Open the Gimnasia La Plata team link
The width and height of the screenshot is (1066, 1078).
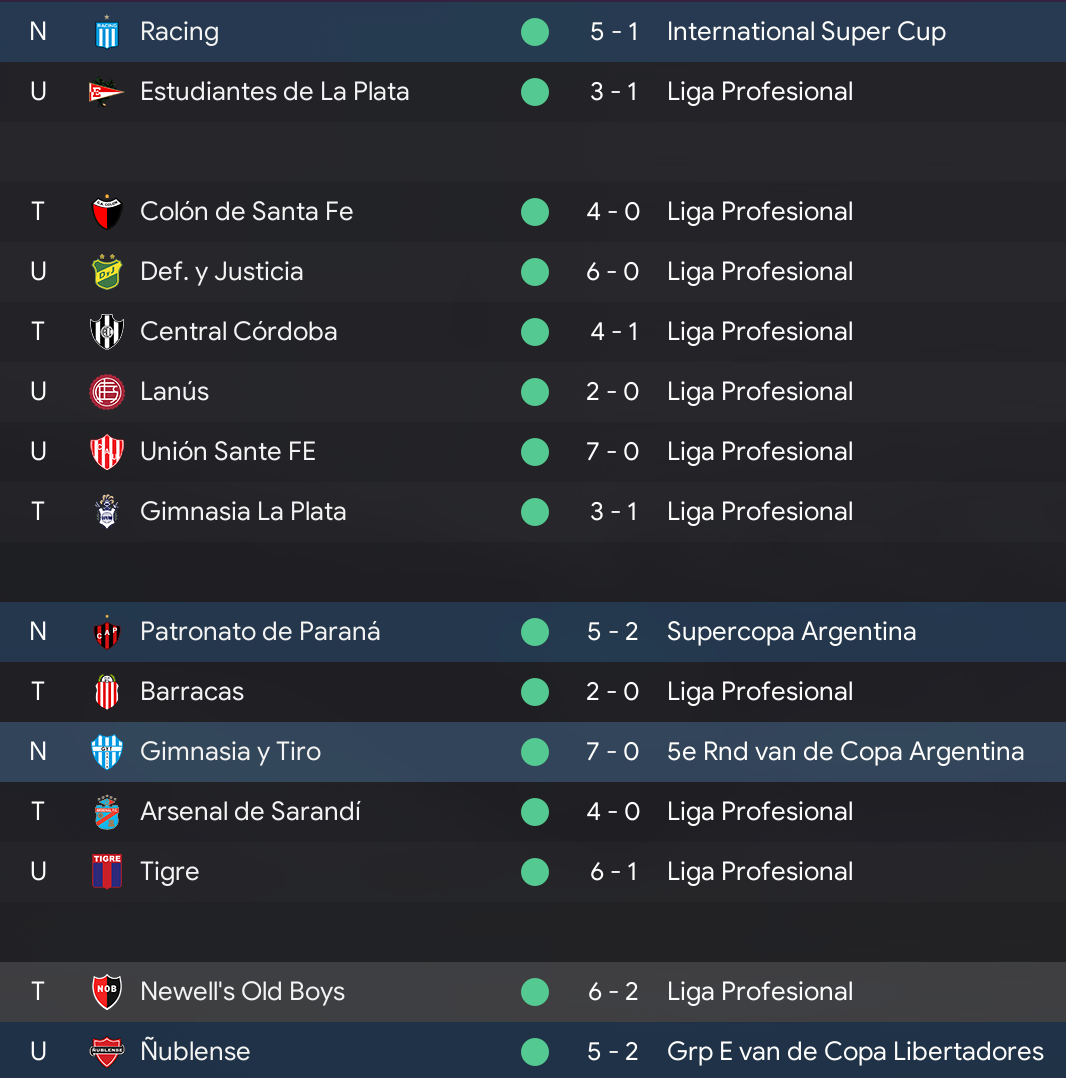(x=243, y=512)
